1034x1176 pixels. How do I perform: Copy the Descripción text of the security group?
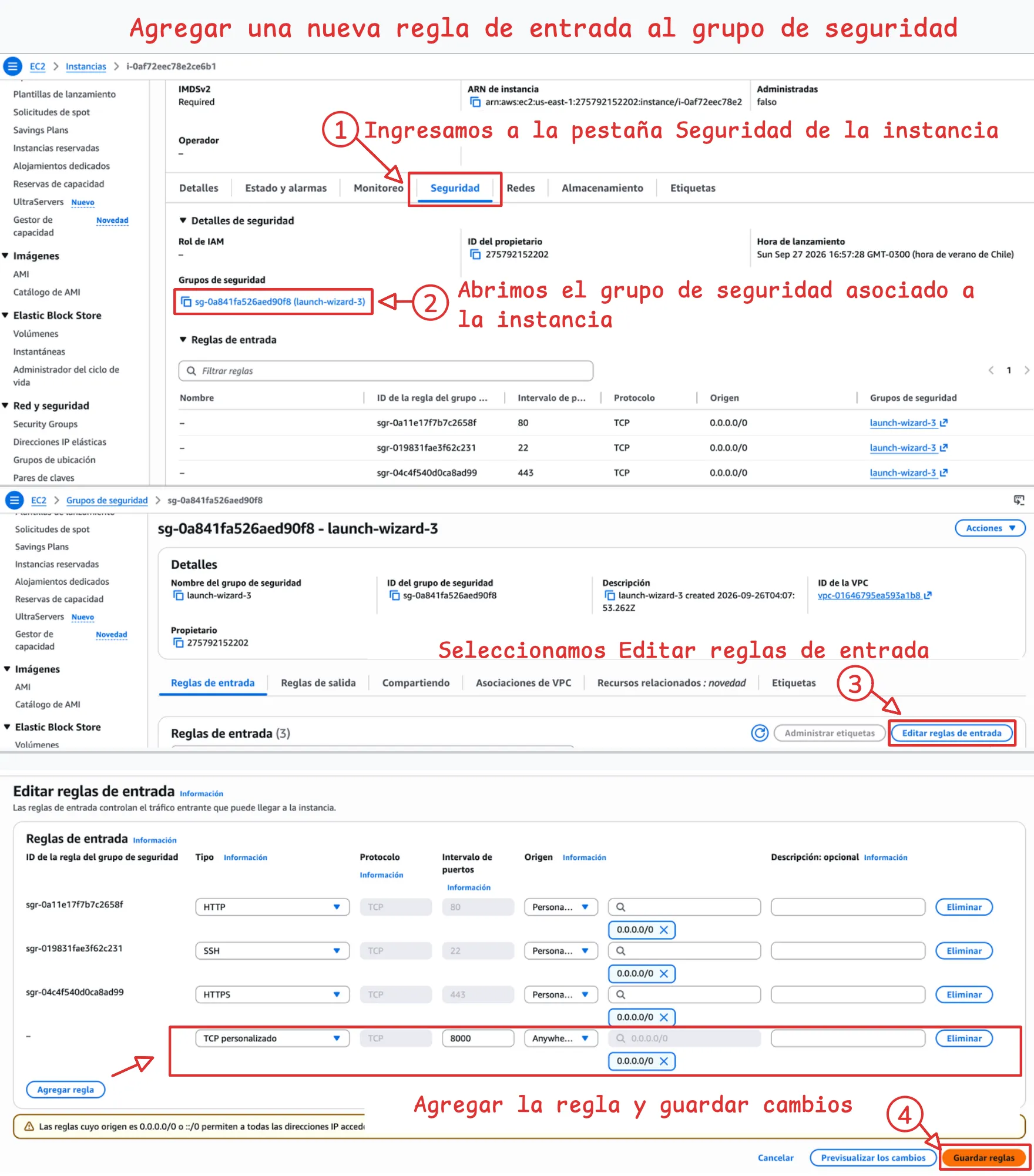pyautogui.click(x=609, y=595)
